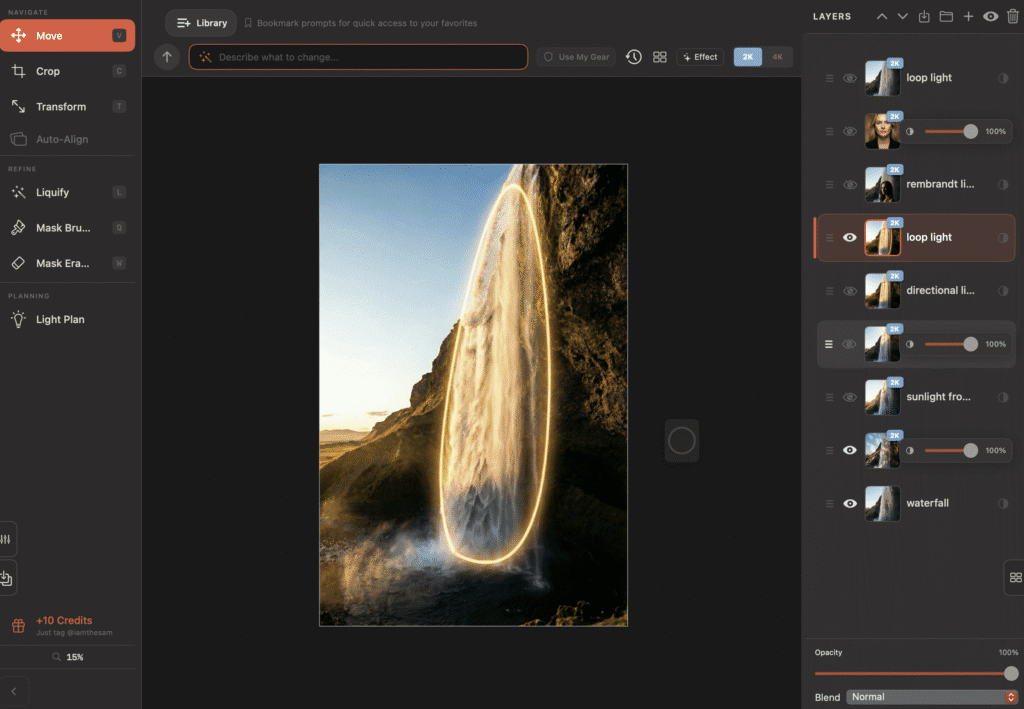
Task: Toggle visibility of the directional light layer
Action: point(850,291)
